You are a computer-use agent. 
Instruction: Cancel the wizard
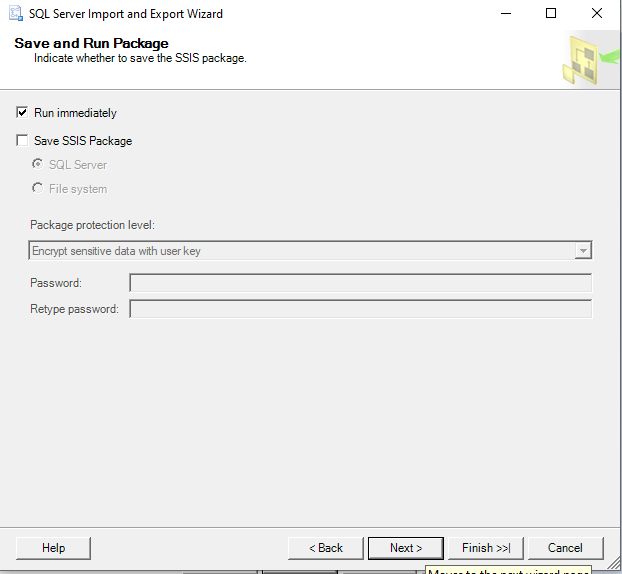(565, 548)
